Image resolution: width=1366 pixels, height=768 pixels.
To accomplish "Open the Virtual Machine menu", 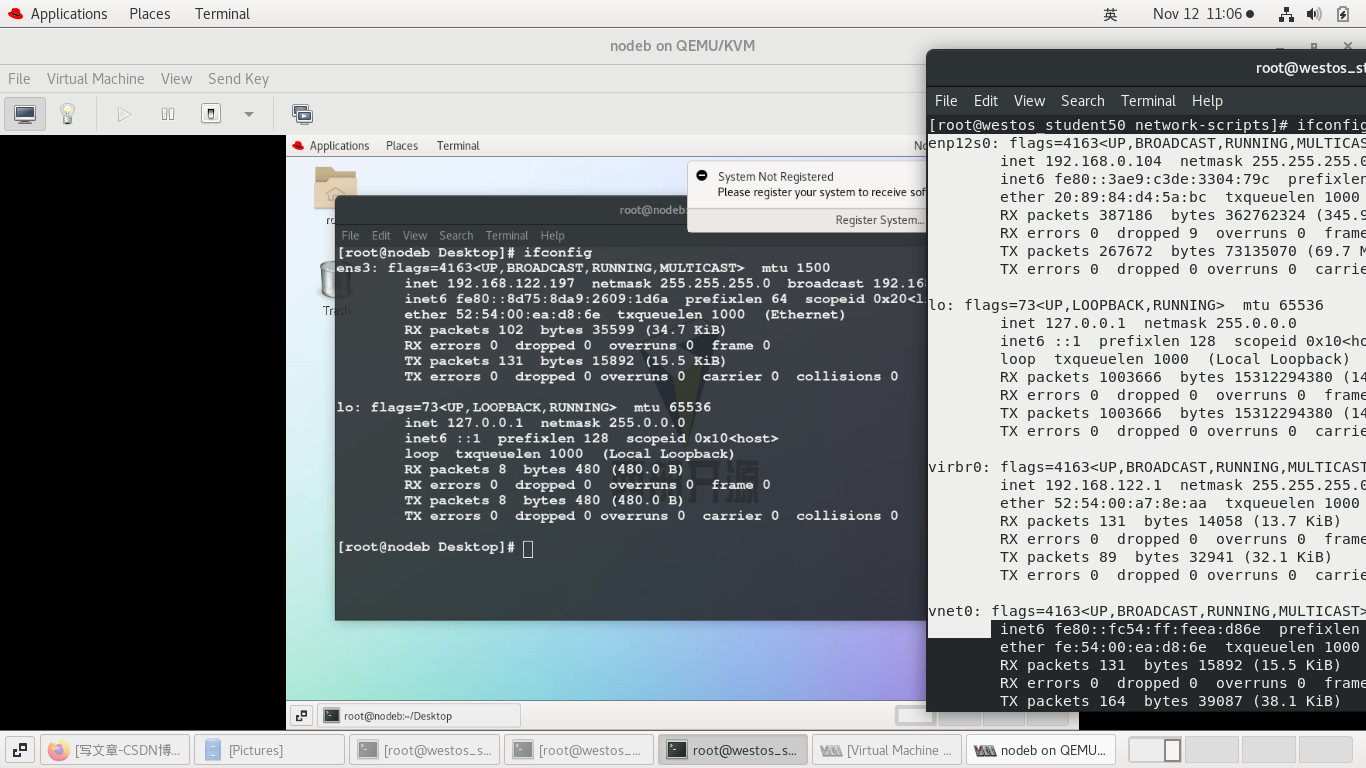I will click(x=95, y=78).
